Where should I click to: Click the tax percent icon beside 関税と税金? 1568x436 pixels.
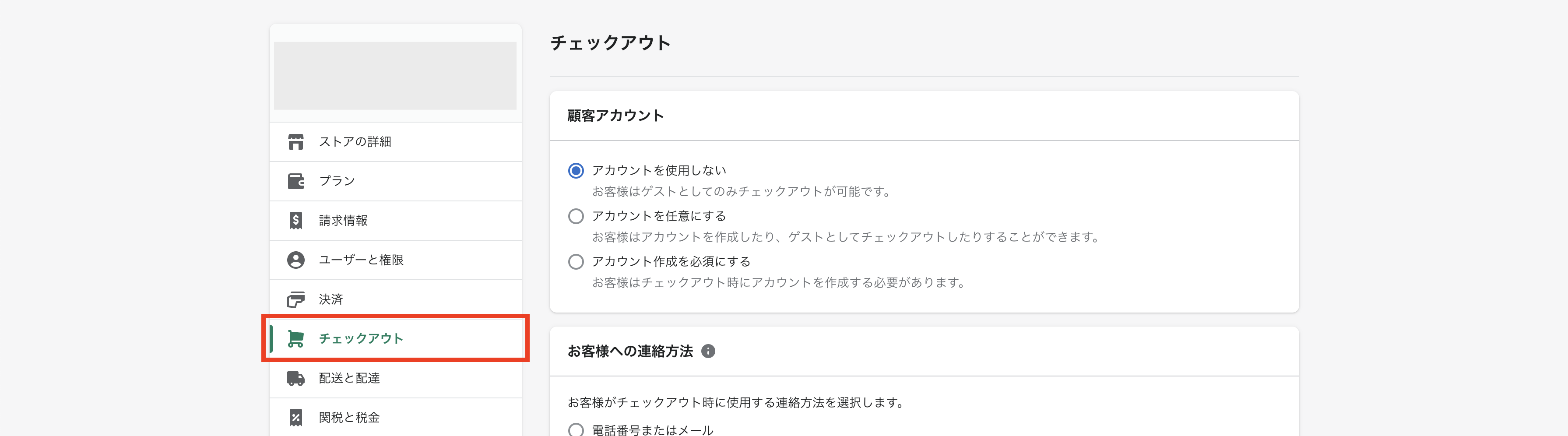point(296,418)
